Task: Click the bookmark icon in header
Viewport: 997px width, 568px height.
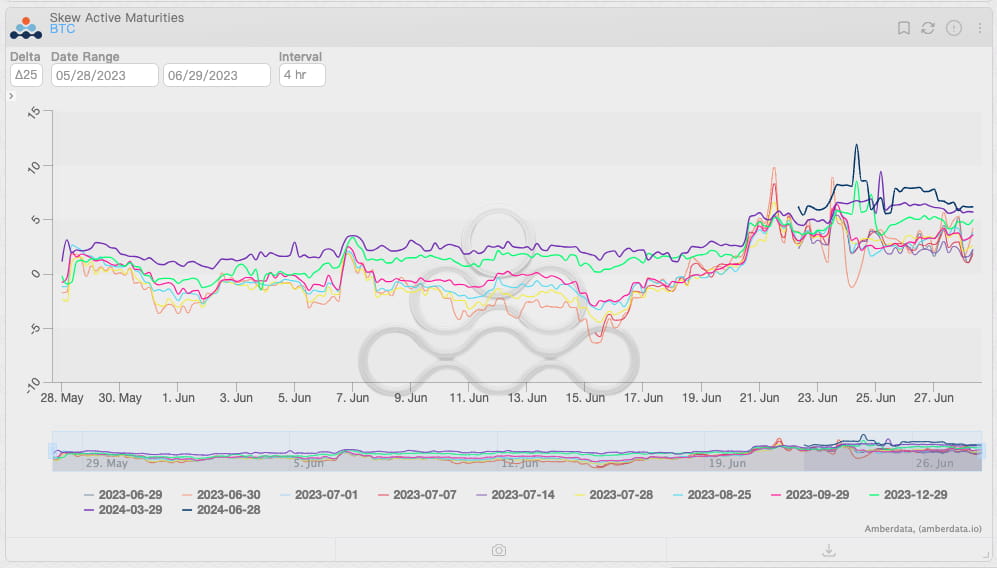Action: click(x=903, y=28)
